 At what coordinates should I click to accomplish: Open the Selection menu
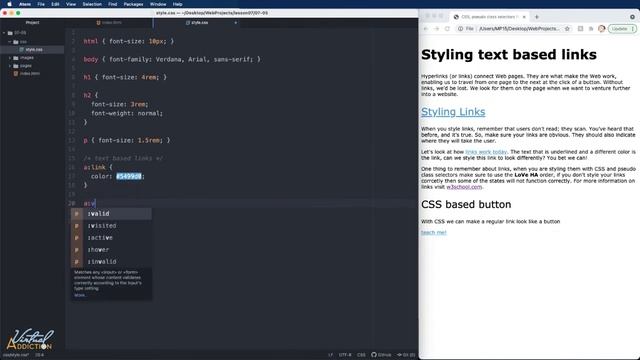92,4
